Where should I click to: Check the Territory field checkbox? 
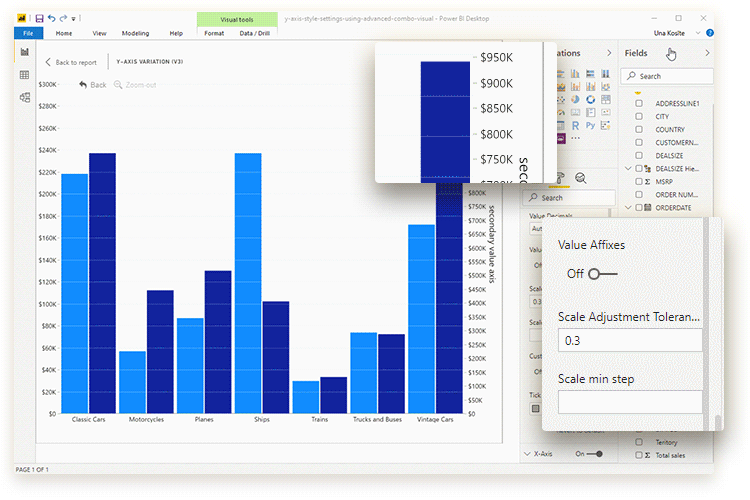point(639,442)
